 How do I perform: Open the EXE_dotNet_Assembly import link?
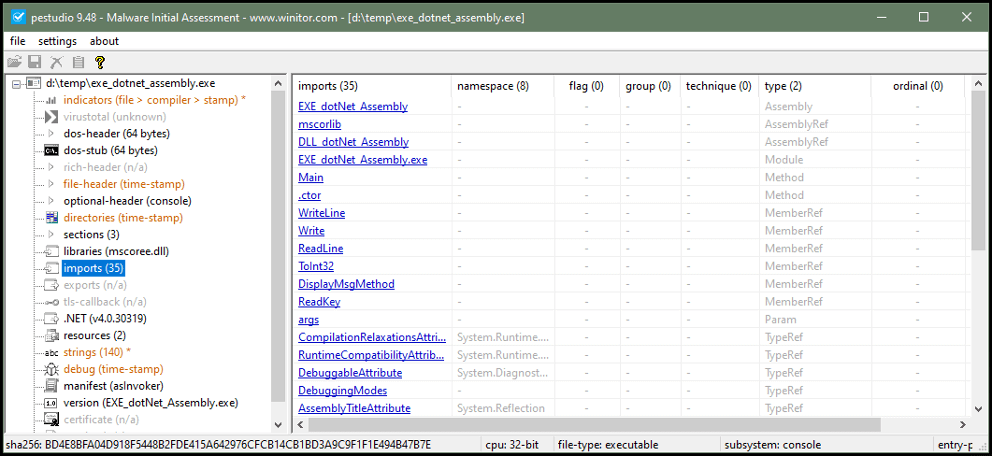coord(353,106)
